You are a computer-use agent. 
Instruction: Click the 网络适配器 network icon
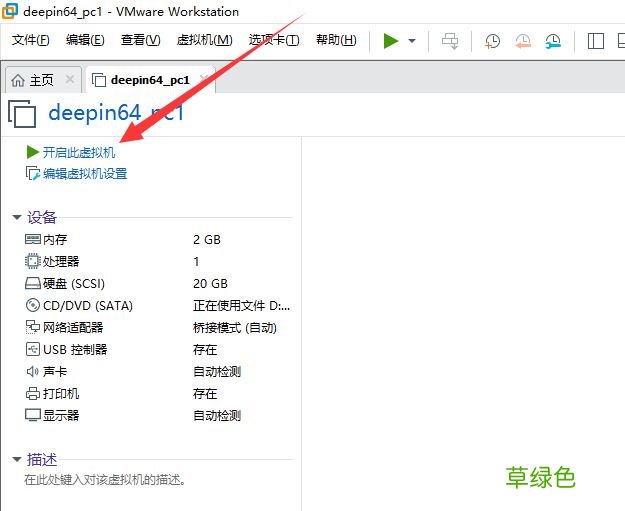click(33, 327)
